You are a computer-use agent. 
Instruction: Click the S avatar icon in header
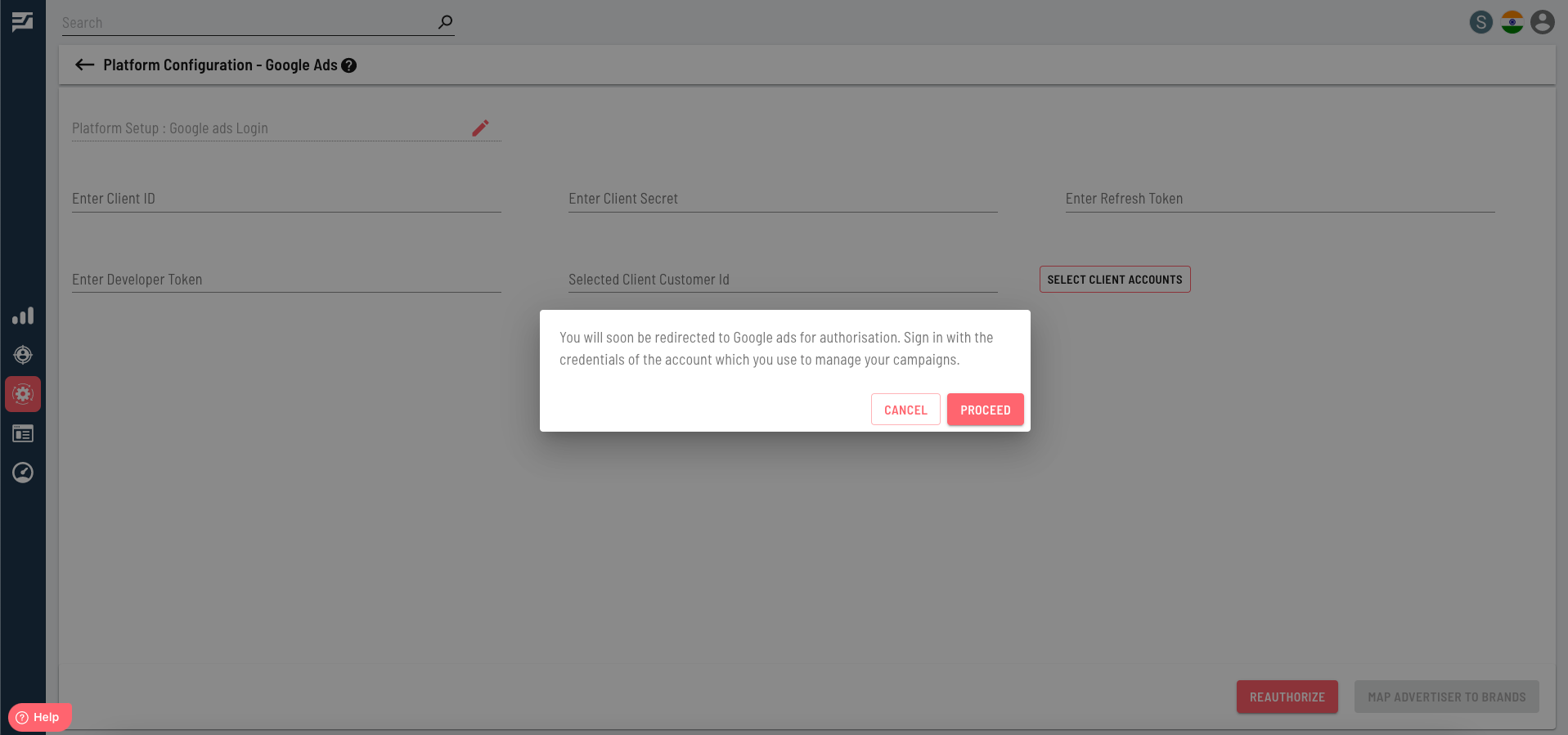coord(1481,22)
